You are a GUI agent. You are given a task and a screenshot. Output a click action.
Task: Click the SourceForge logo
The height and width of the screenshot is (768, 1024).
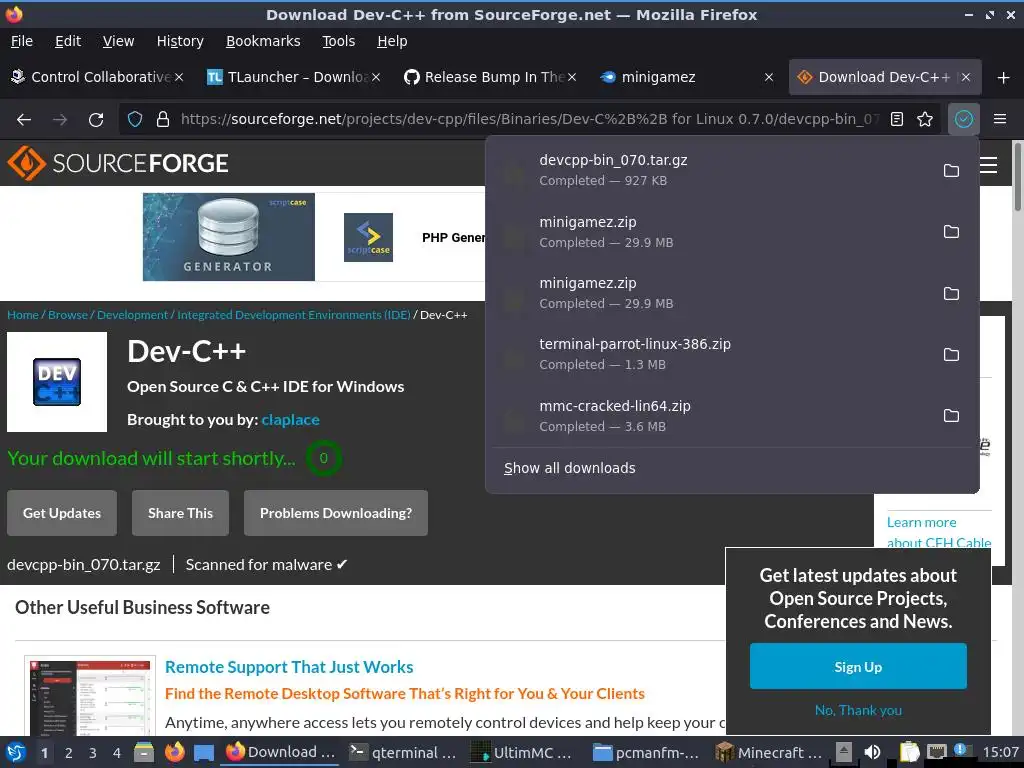tap(118, 163)
